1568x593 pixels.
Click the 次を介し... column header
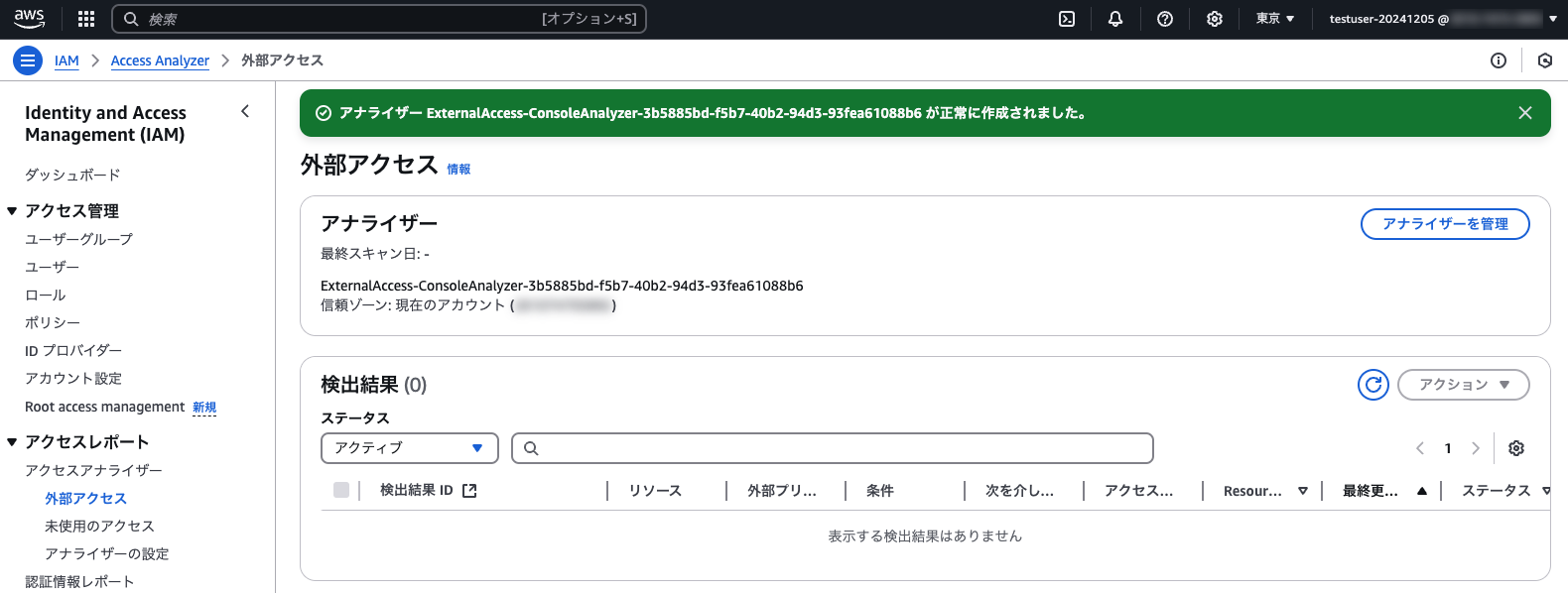click(x=1019, y=491)
